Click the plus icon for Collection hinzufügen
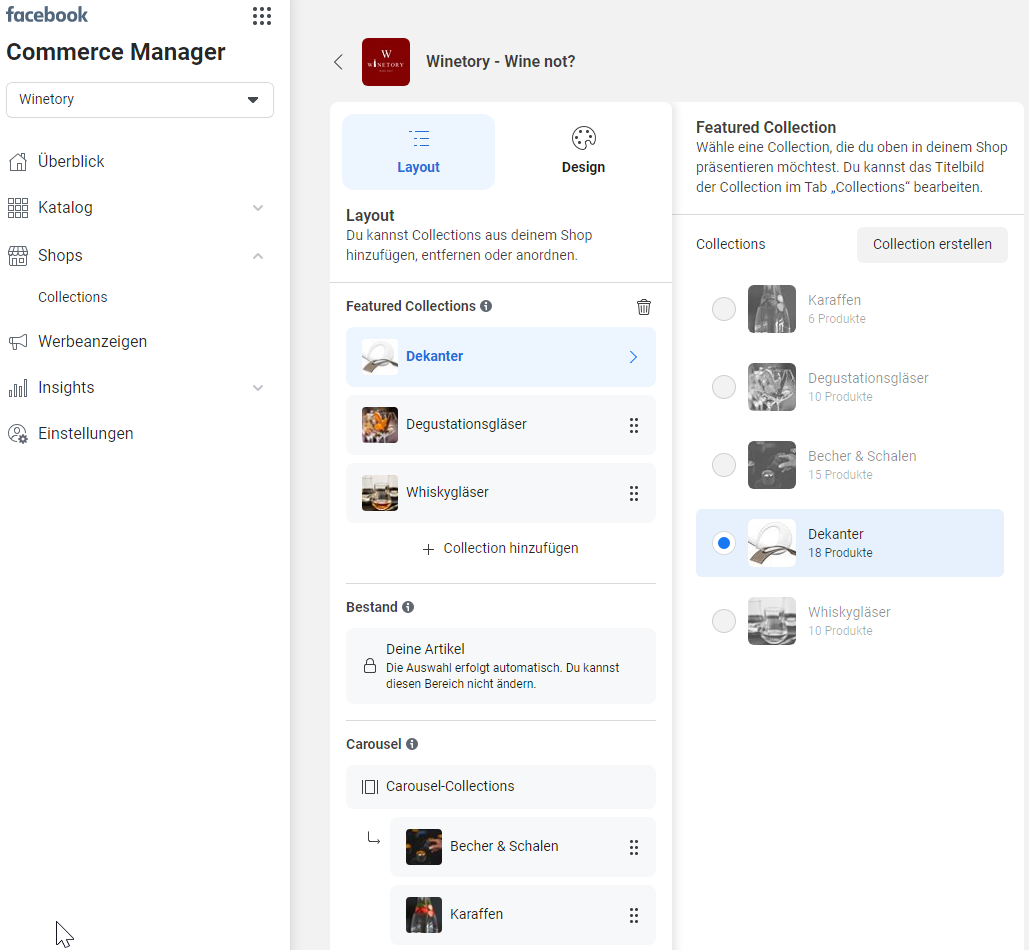This screenshot has height=950, width=1029. pos(429,549)
